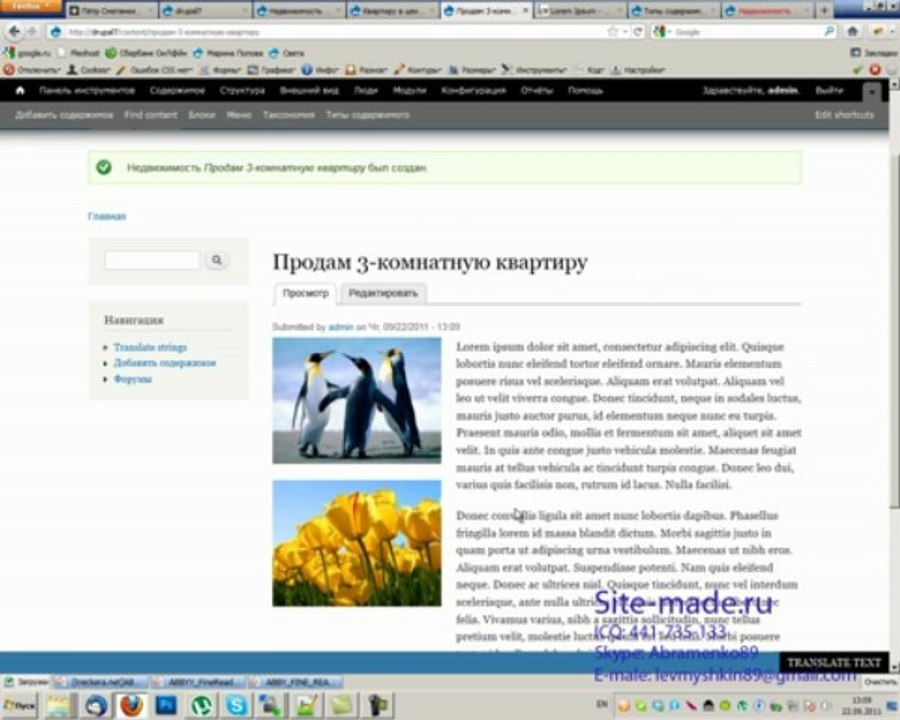Open Модули in admin menu

click(x=409, y=90)
